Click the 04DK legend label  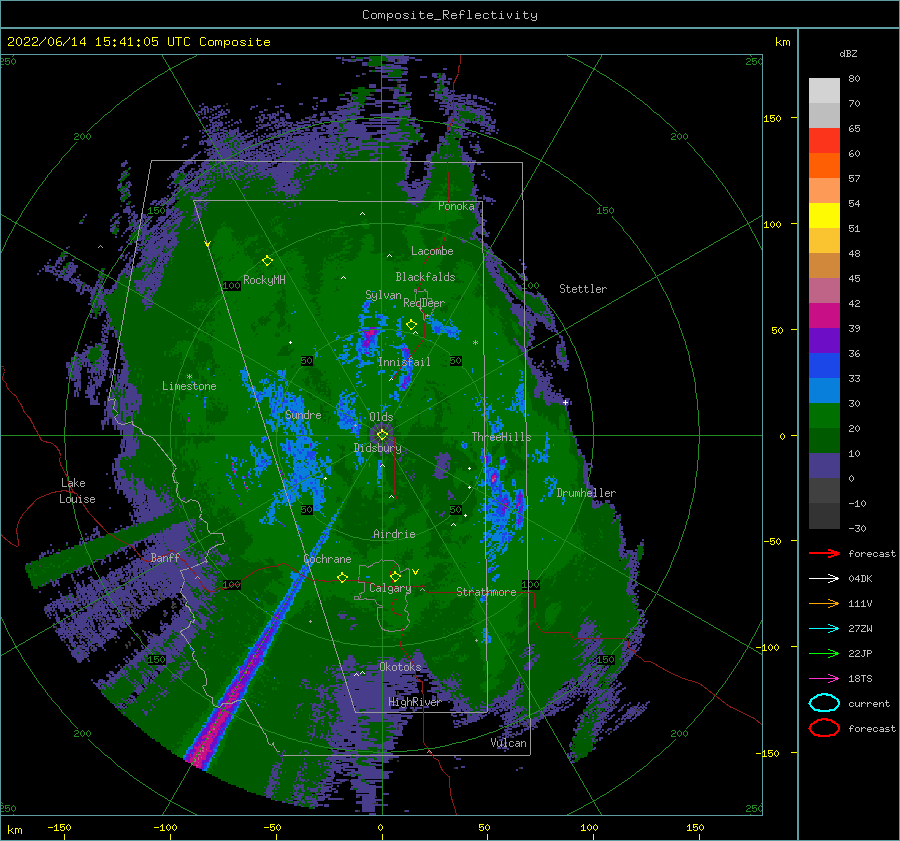860,579
